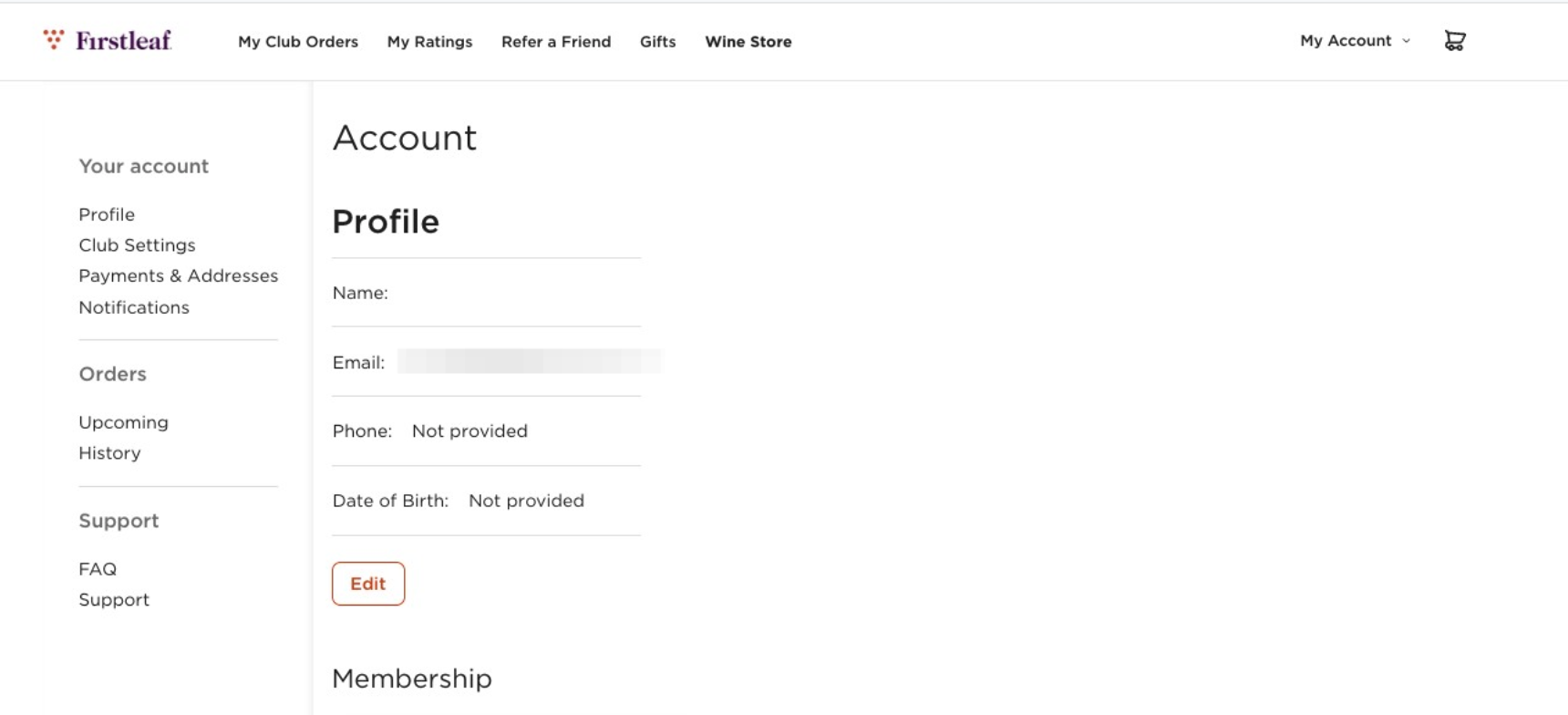The image size is (1568, 715).
Task: Open the FAQ link
Action: [98, 569]
